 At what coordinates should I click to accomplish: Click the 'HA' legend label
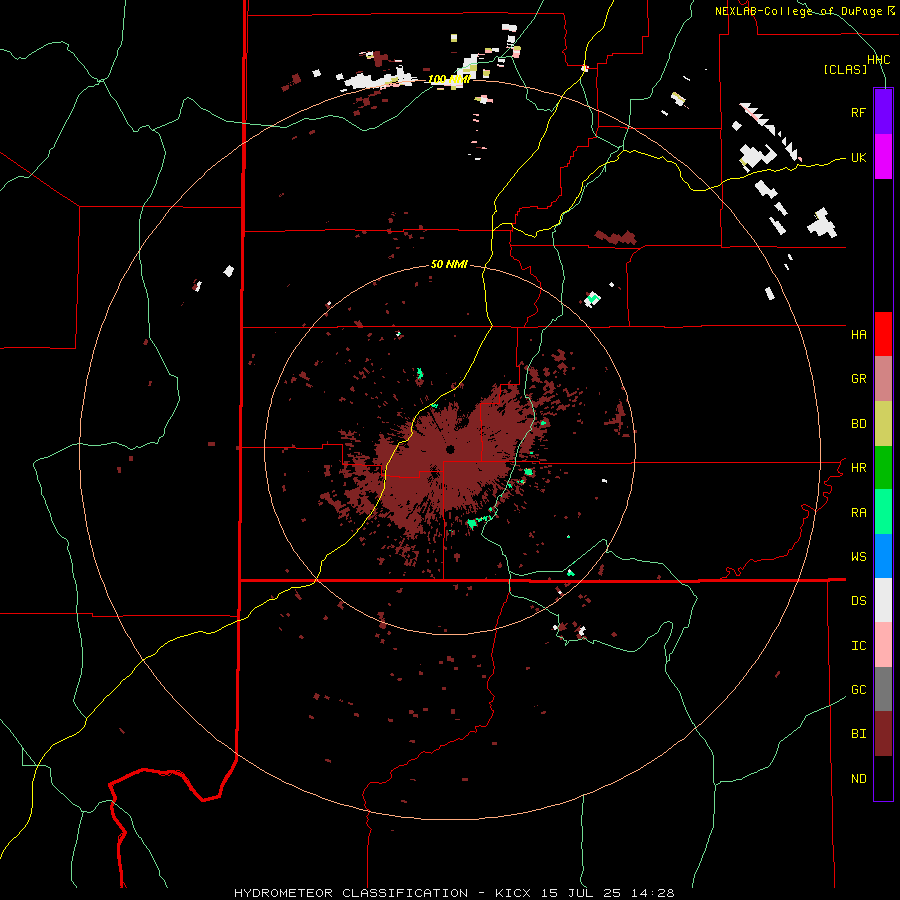click(858, 334)
